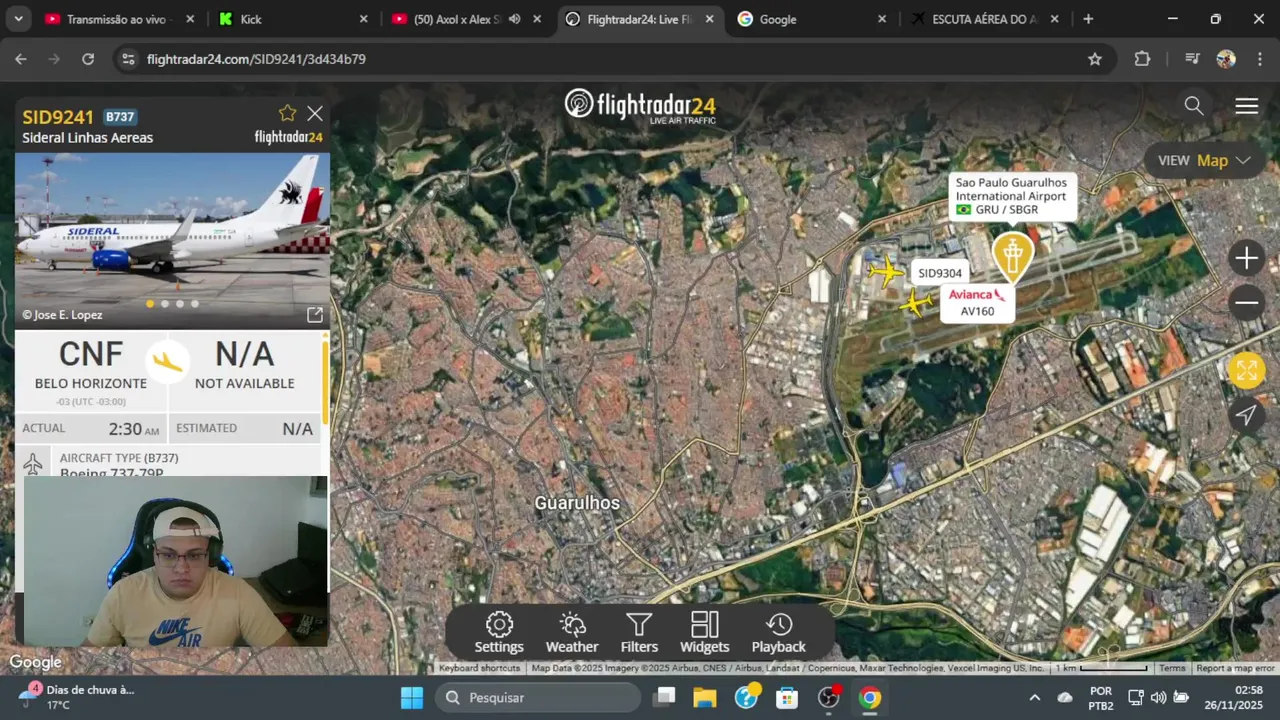Screen dimensions: 1280x720
Task: Click the Sideral aircraft photo
Action: (x=172, y=240)
